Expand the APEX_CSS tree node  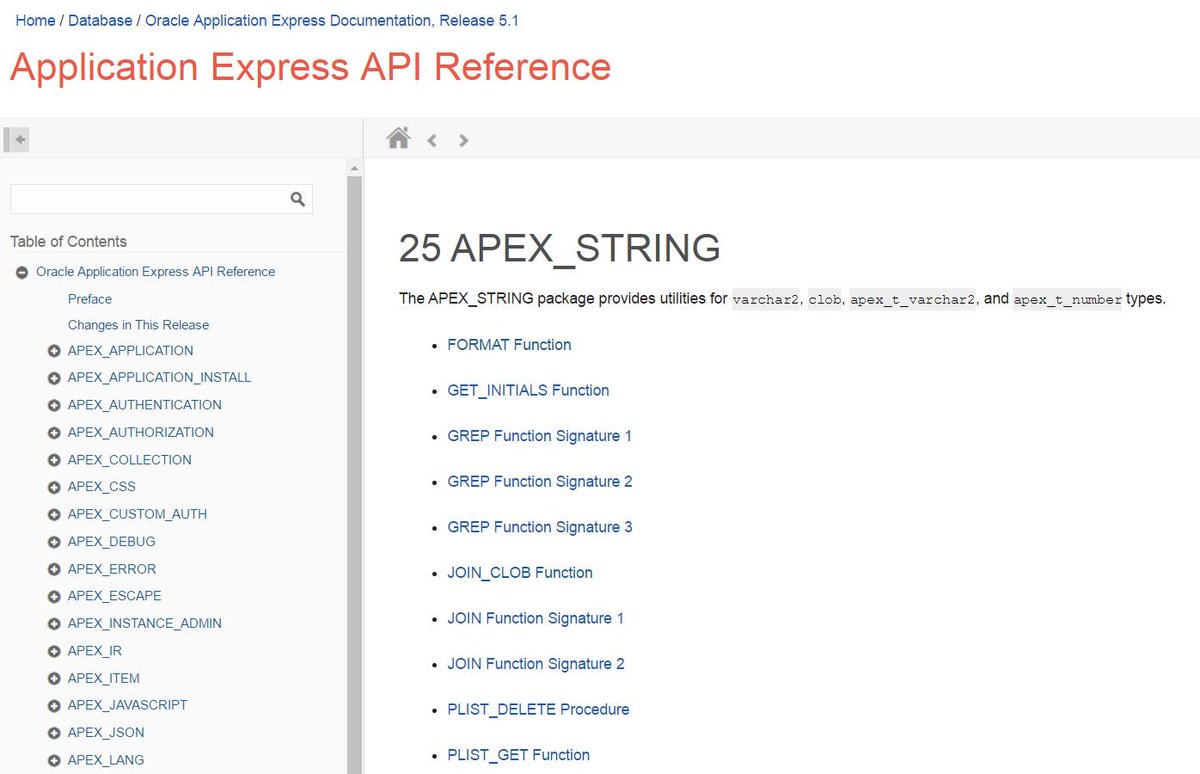(x=54, y=487)
